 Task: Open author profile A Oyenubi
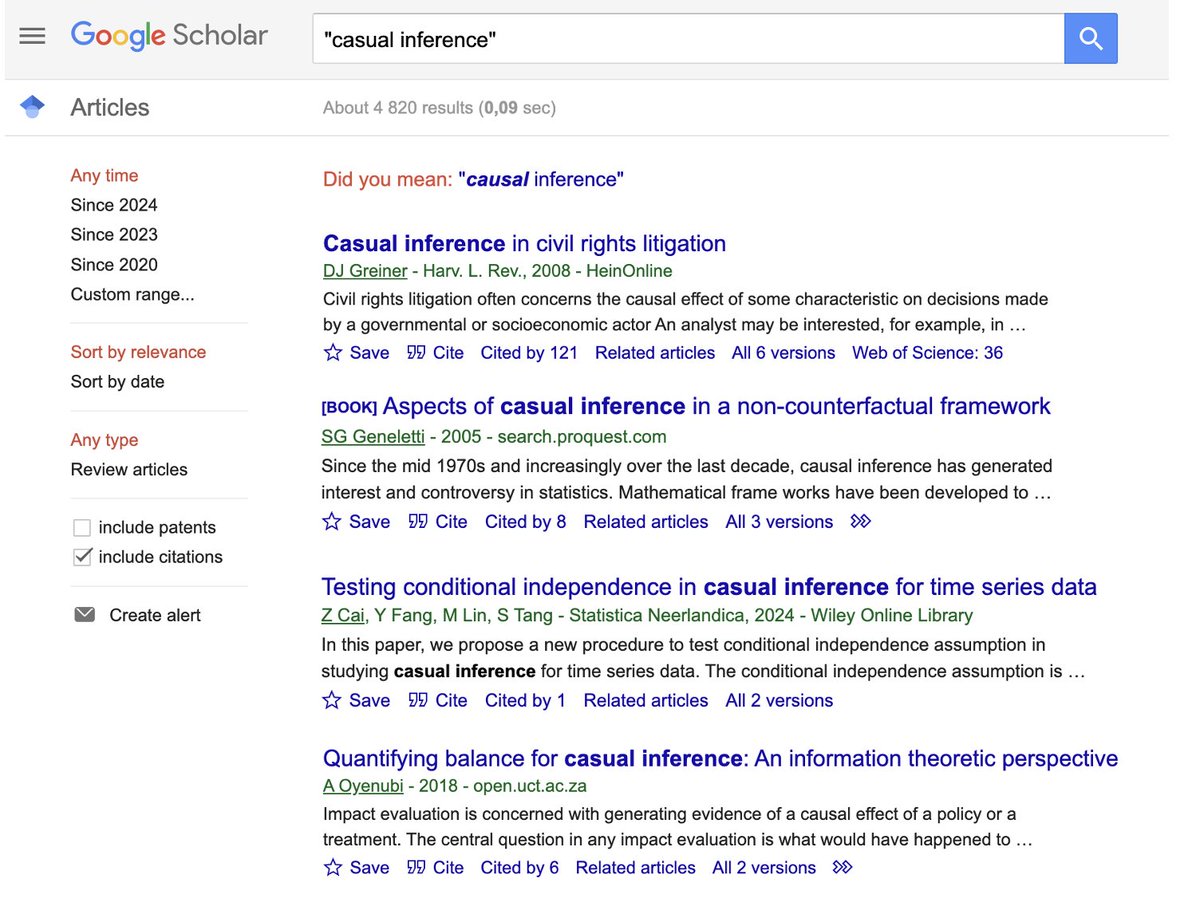pyautogui.click(x=363, y=786)
